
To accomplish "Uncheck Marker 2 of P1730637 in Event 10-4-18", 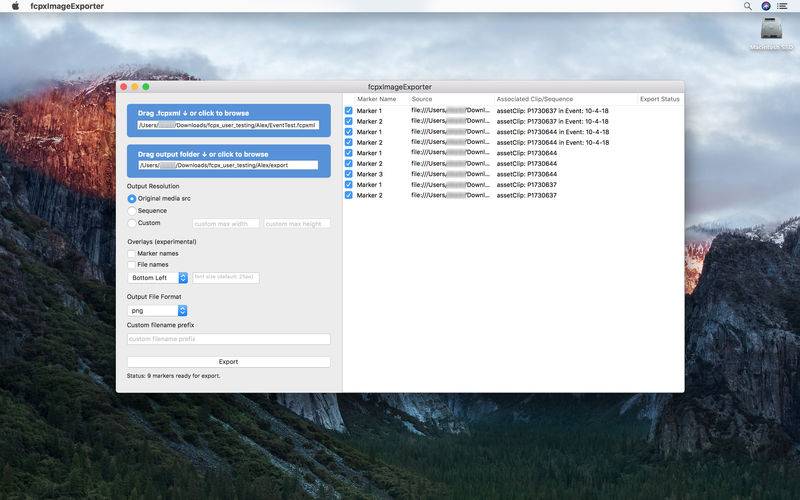I will pos(348,121).
